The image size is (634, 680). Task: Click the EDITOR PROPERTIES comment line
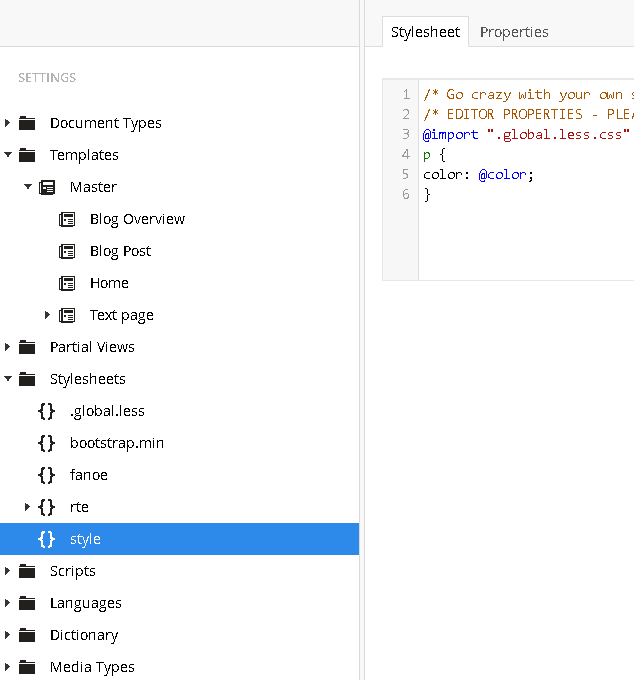tap(528, 114)
